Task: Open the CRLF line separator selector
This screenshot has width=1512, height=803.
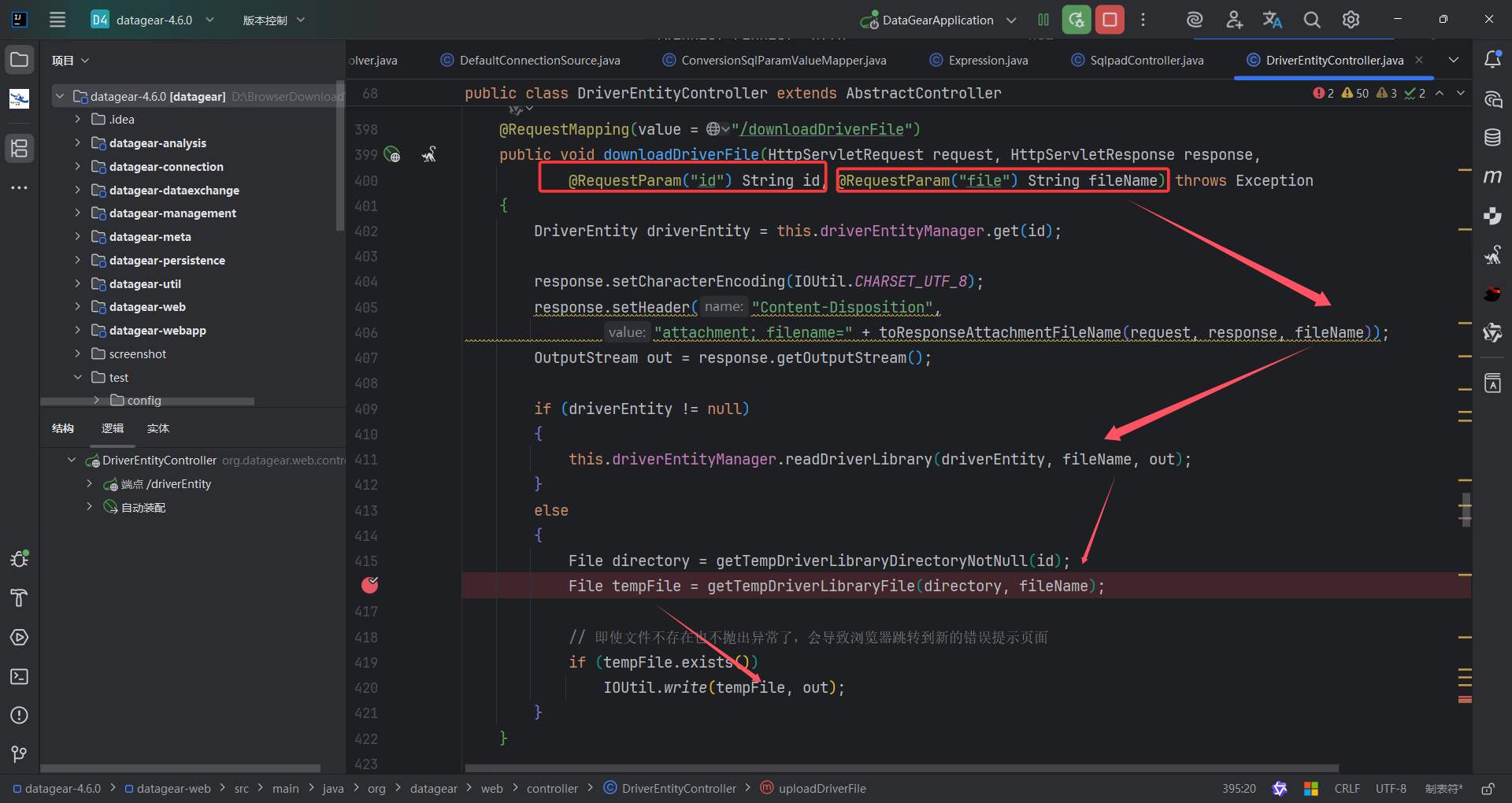Action: (x=1347, y=788)
